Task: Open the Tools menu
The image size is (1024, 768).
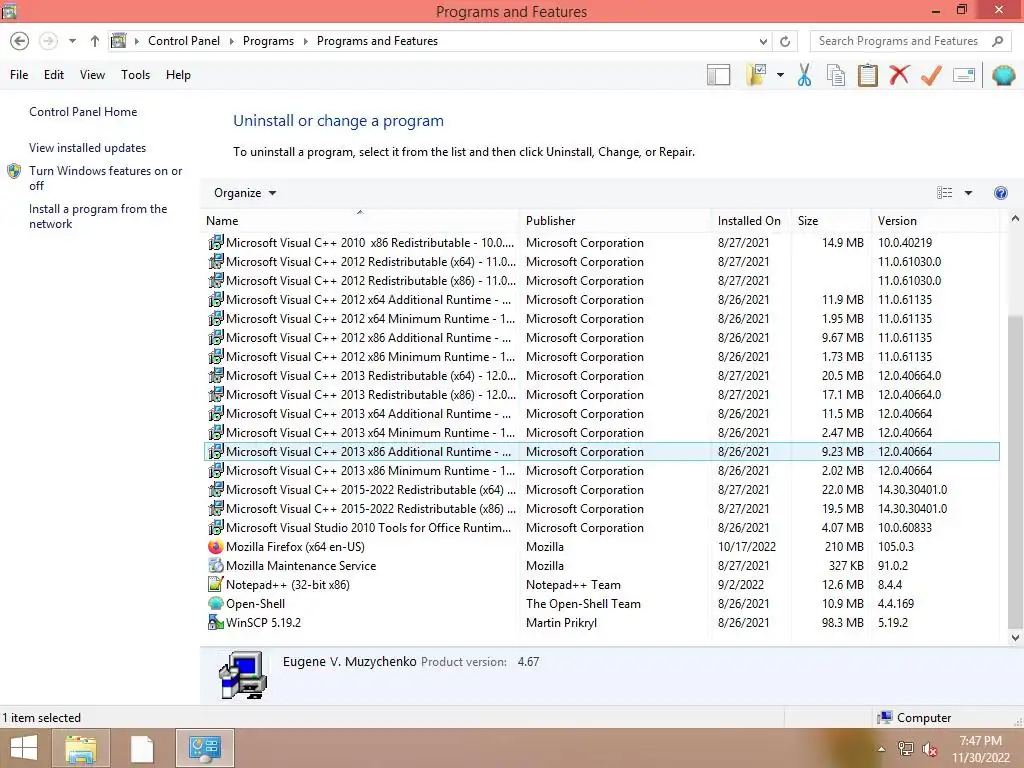Action: coord(135,74)
